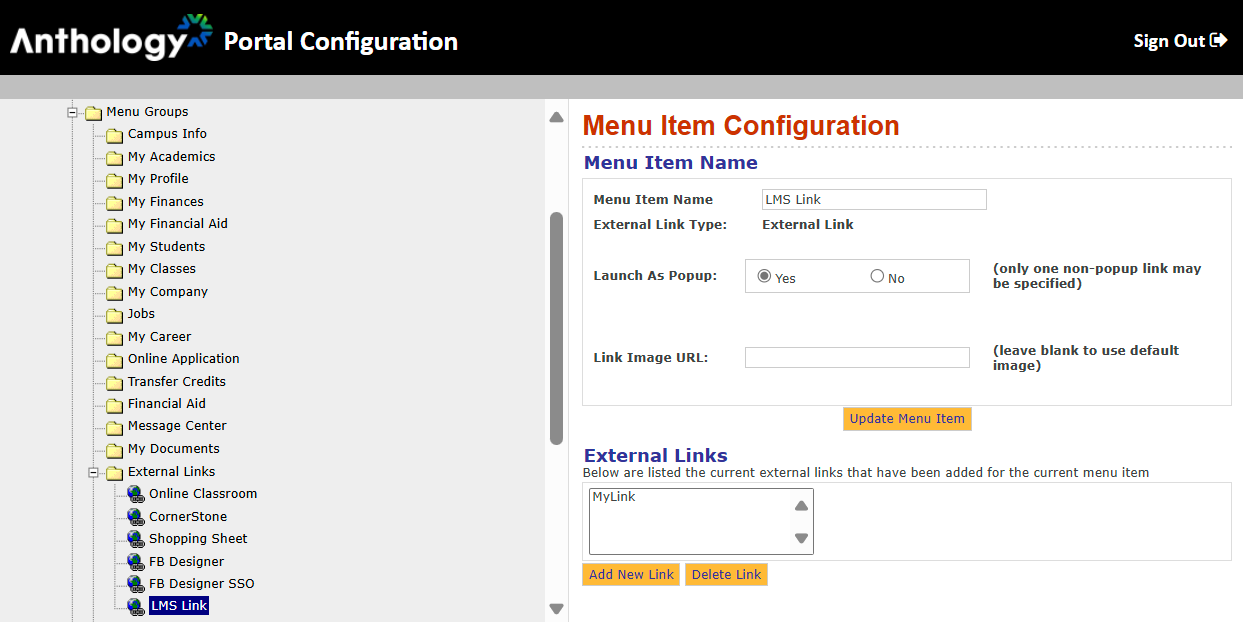Screen dimensions: 1243x622
Task: Collapse the External Links folder node
Action: [94, 472]
